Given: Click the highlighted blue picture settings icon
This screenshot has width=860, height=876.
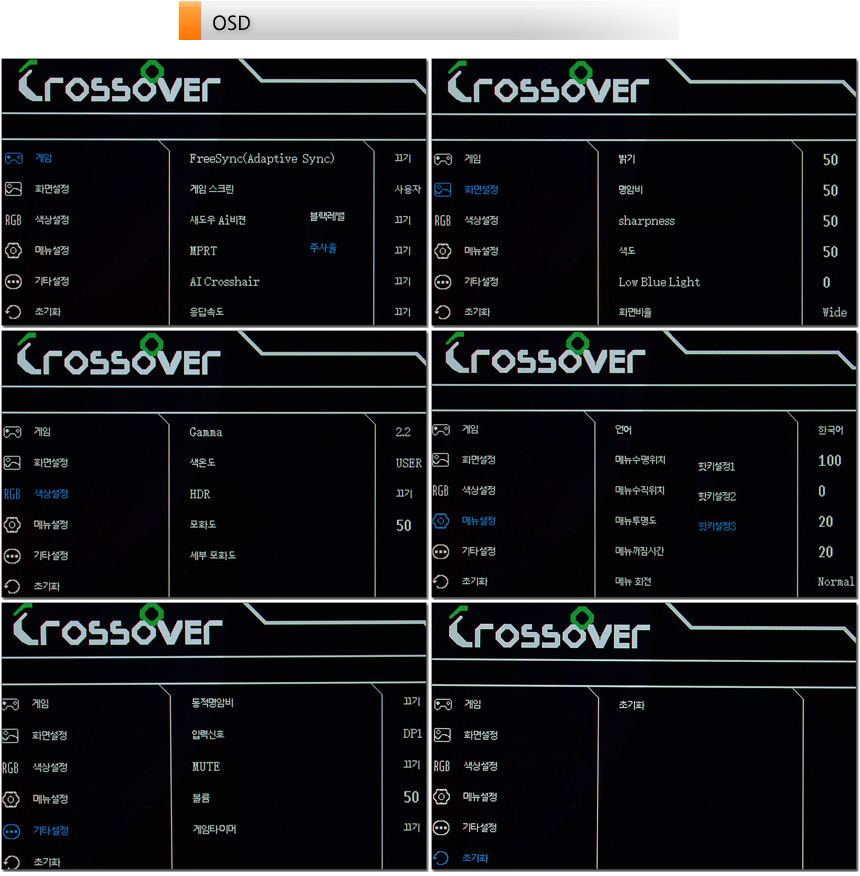Looking at the screenshot, I should pyautogui.click(x=442, y=190).
